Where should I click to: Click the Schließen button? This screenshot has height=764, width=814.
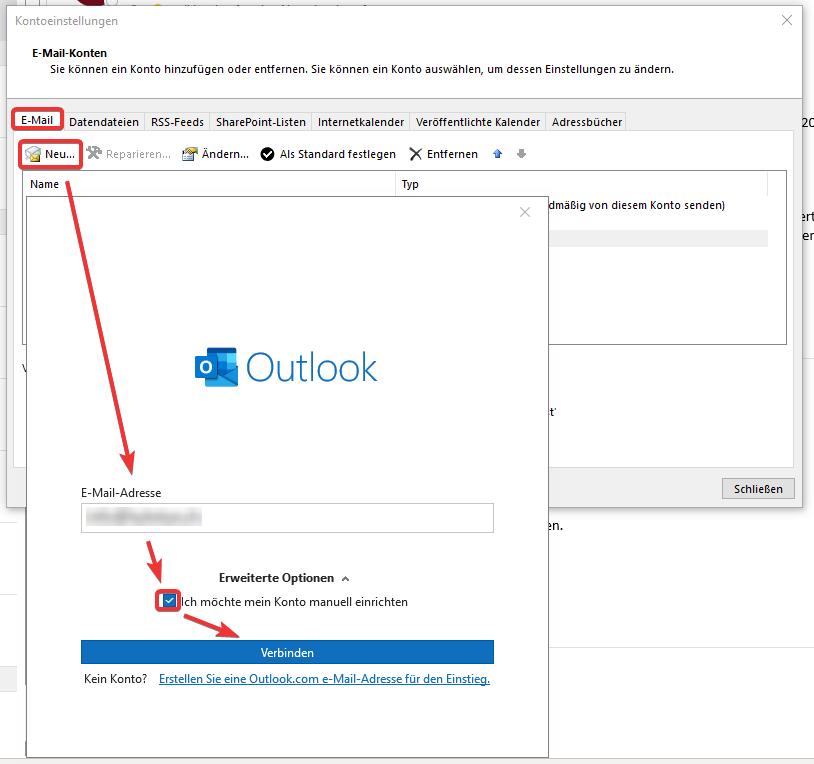pyautogui.click(x=758, y=489)
